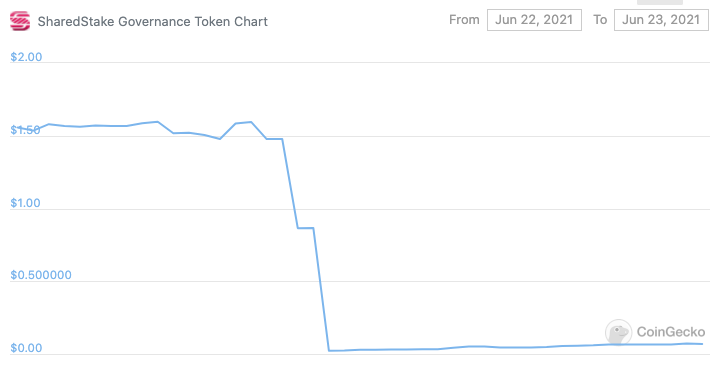Select the $2.00 price axis label
Screen dimensions: 727x374
26,57
